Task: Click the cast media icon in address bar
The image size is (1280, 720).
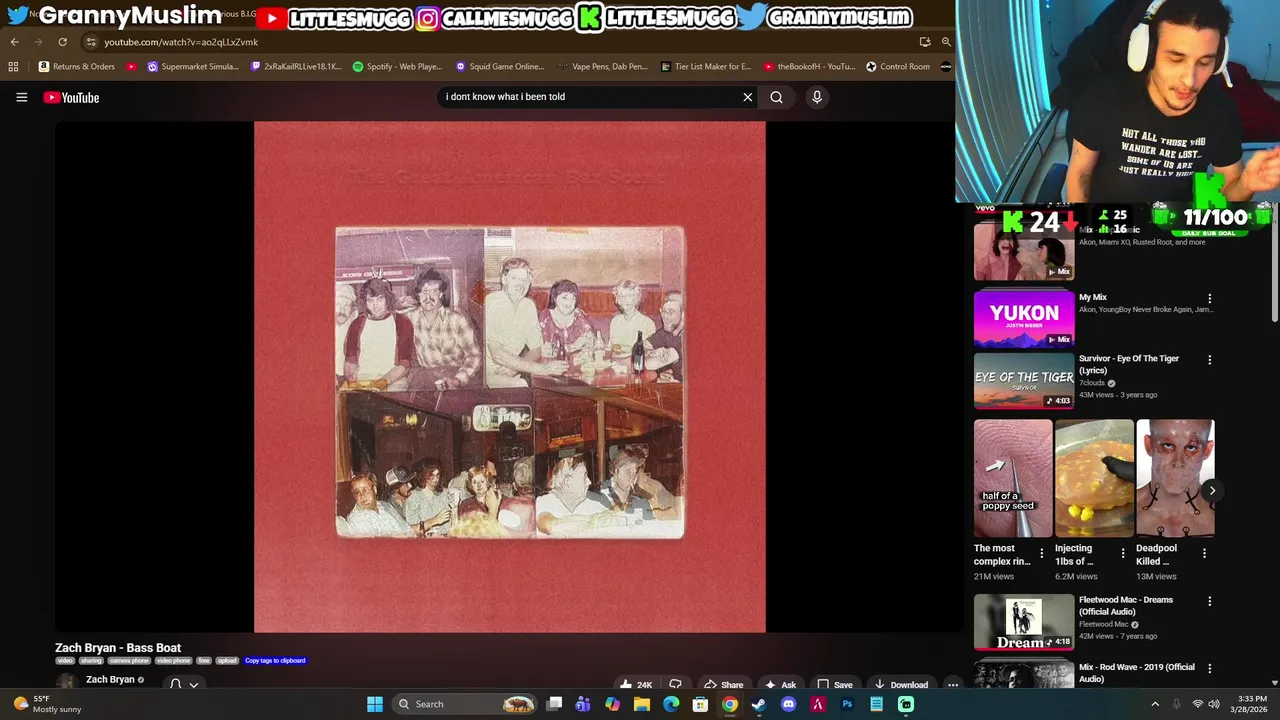Action: click(925, 42)
